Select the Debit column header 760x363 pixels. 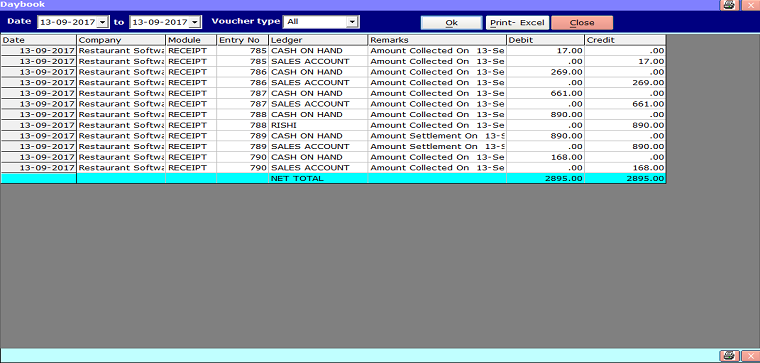pos(545,40)
